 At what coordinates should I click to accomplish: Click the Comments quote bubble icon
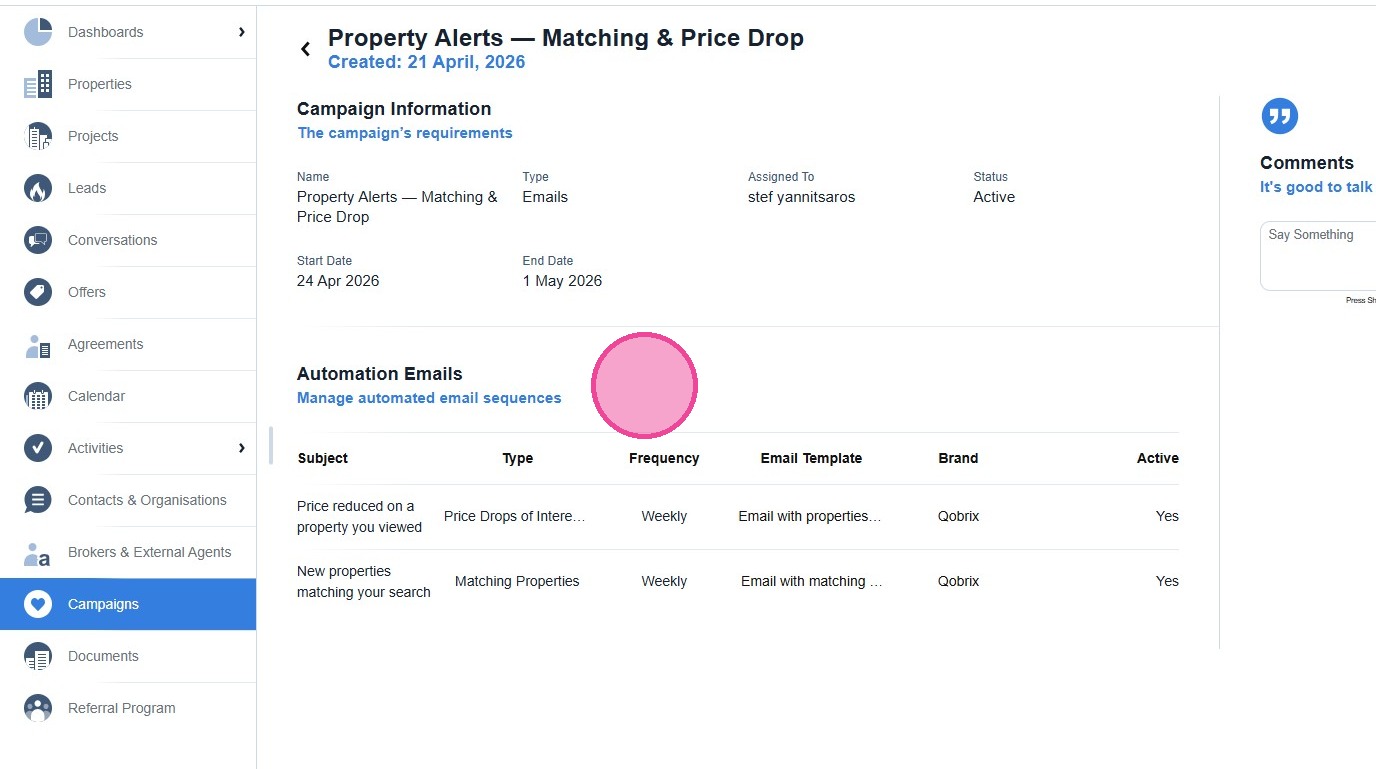click(x=1279, y=116)
